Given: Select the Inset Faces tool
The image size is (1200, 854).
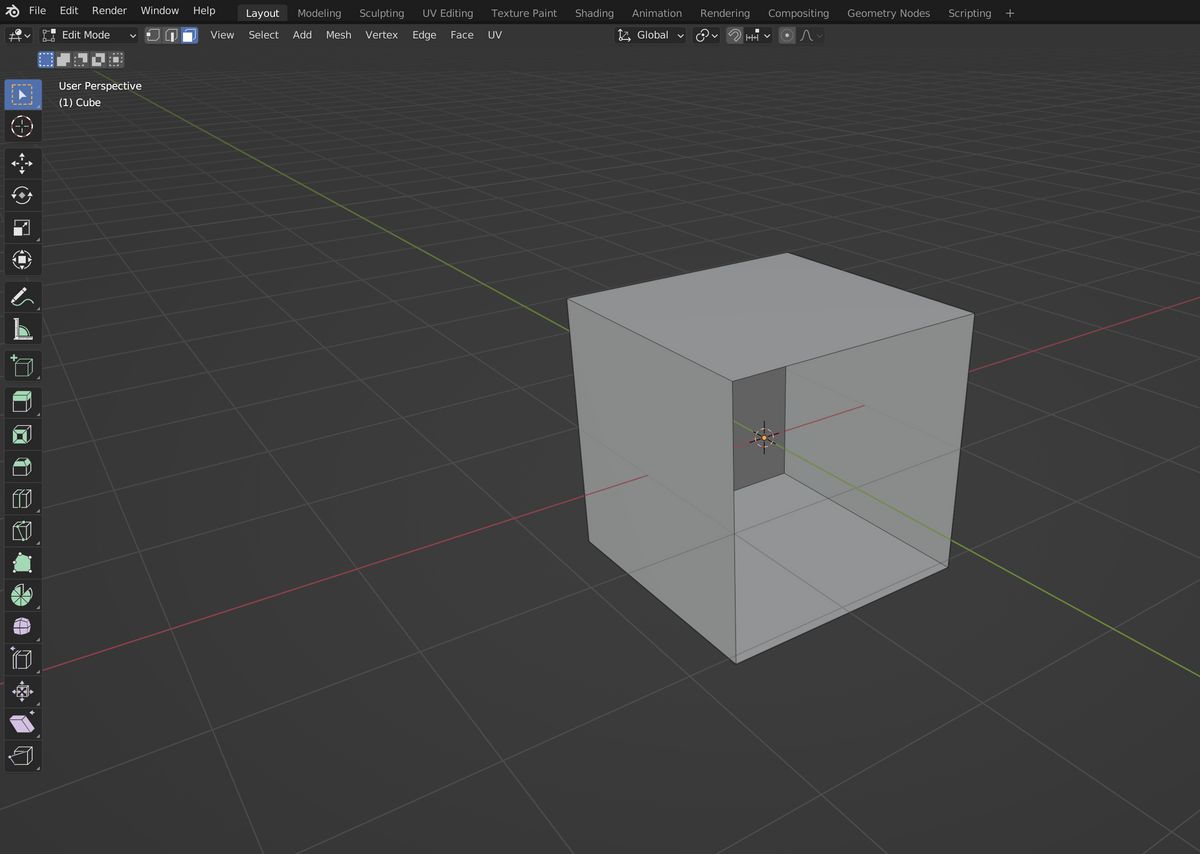Looking at the screenshot, I should (x=22, y=434).
